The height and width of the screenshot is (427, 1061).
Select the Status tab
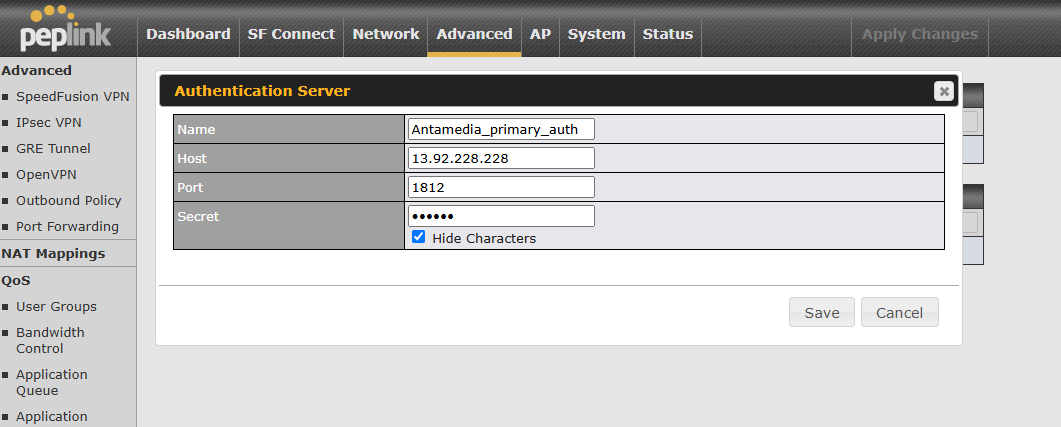667,34
